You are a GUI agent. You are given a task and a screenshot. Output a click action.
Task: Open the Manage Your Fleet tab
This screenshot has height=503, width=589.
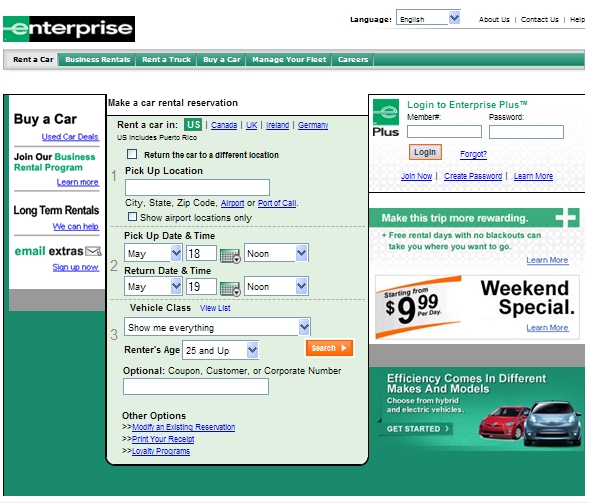[x=289, y=59]
